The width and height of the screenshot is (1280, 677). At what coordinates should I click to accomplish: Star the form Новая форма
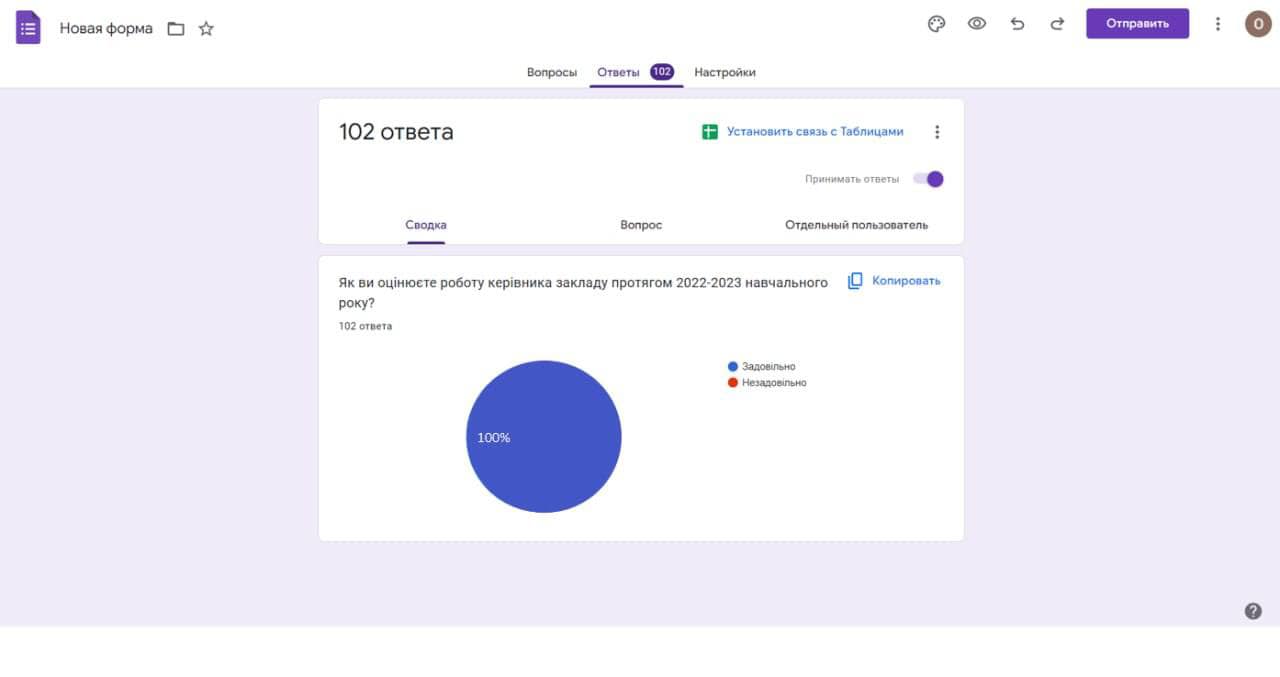pos(206,29)
